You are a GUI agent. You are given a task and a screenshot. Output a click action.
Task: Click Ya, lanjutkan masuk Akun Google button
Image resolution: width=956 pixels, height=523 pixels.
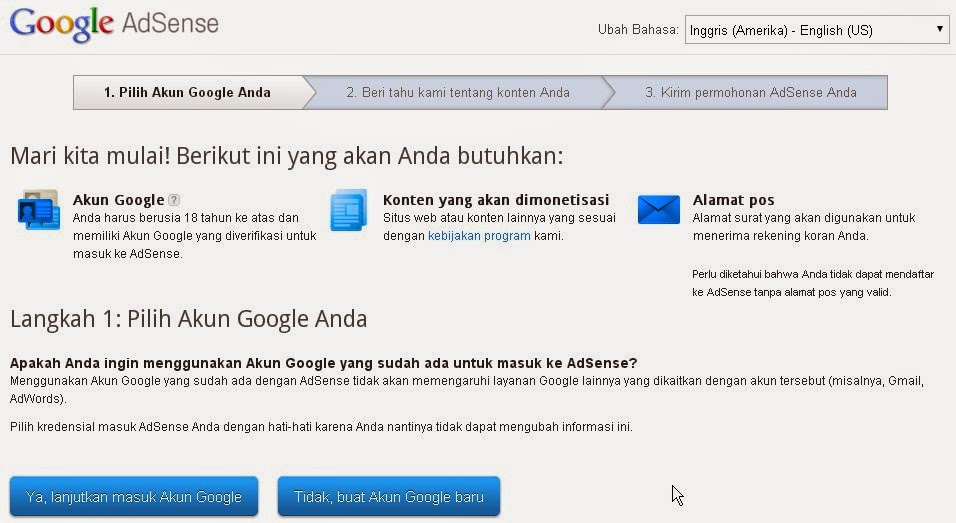pyautogui.click(x=134, y=497)
